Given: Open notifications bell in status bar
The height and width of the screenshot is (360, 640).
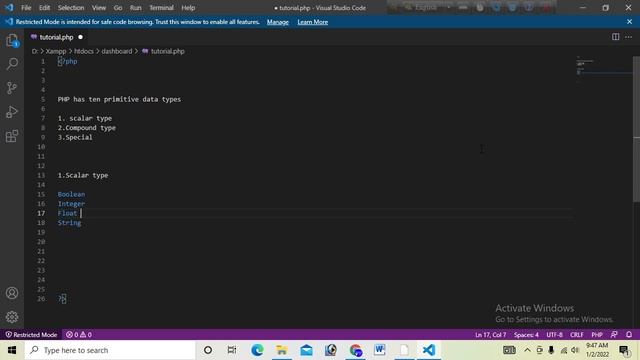Looking at the screenshot, I should click(629, 335).
